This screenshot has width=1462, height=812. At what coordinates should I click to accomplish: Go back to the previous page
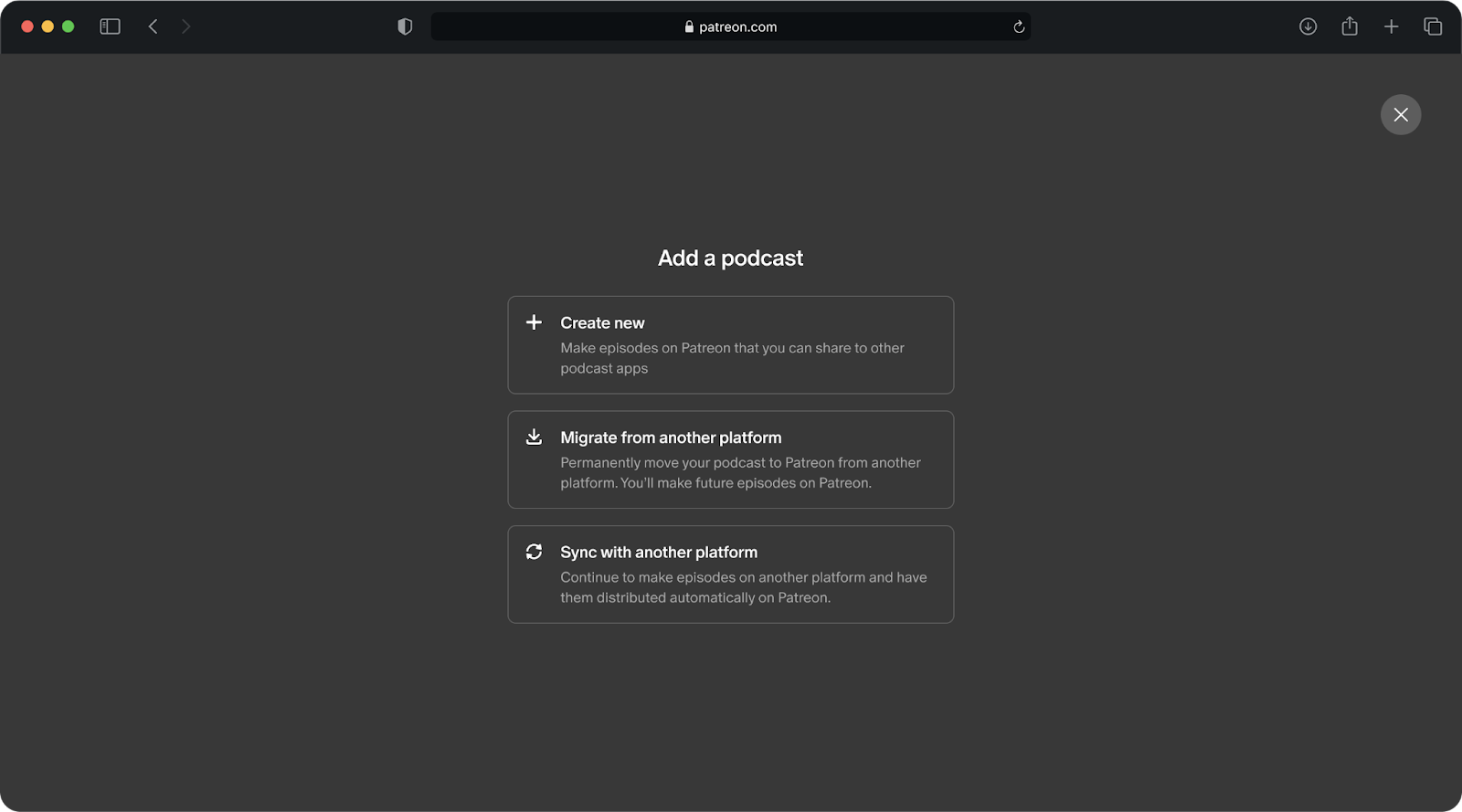tap(154, 26)
